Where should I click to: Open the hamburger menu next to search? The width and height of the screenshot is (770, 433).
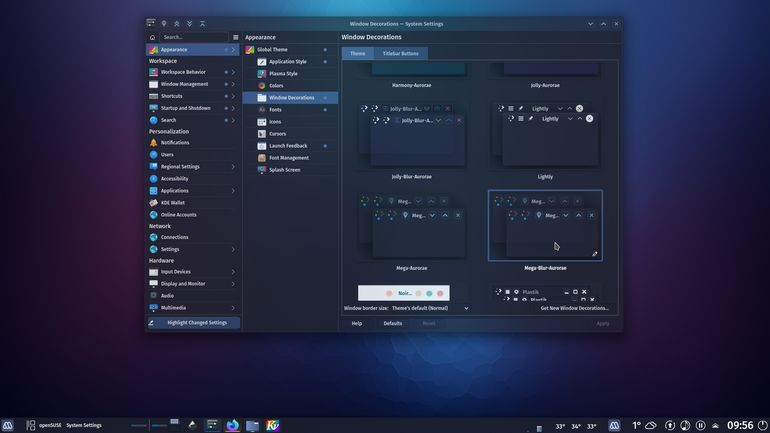pyautogui.click(x=236, y=37)
